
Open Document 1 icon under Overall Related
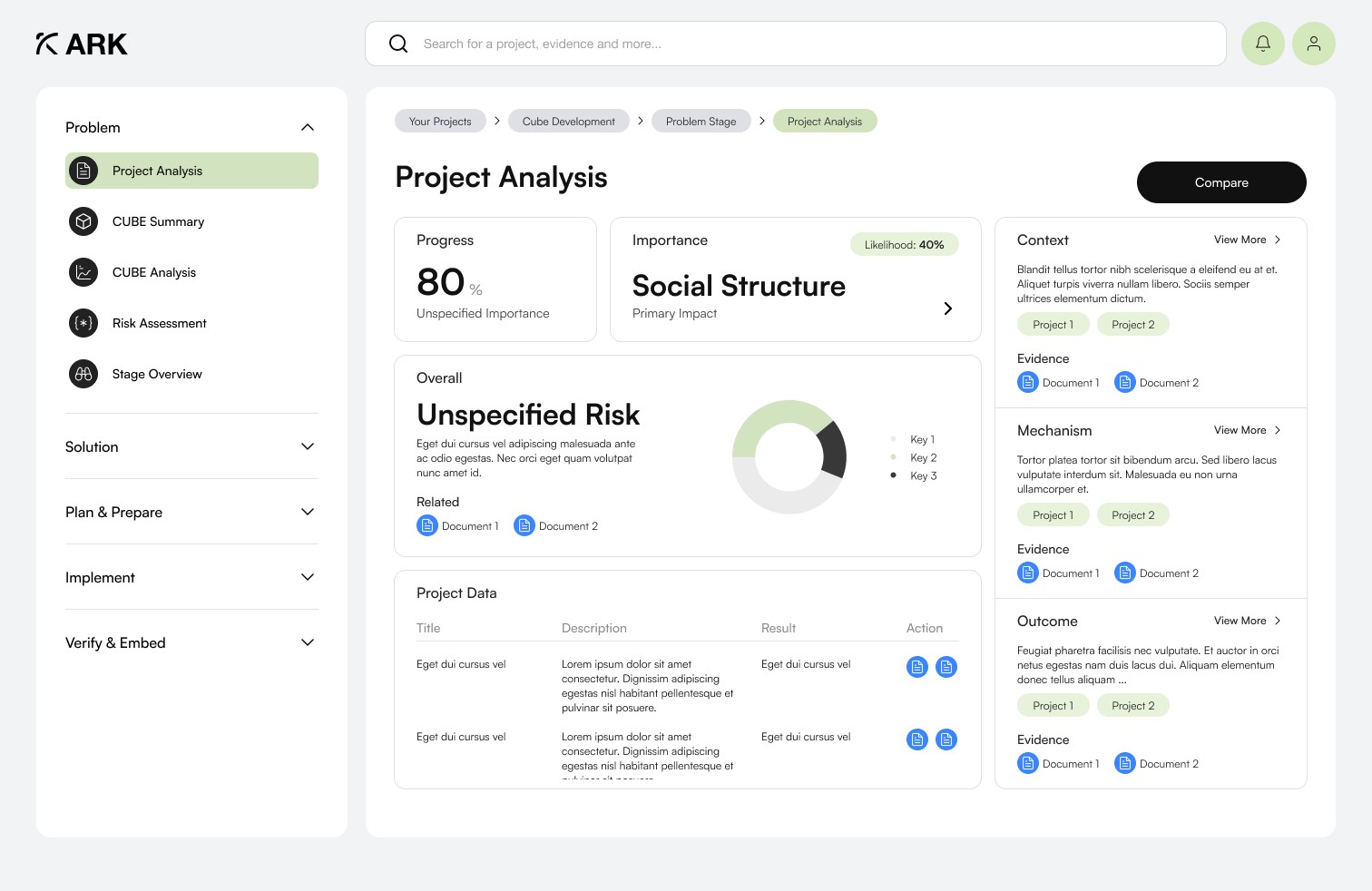point(427,525)
